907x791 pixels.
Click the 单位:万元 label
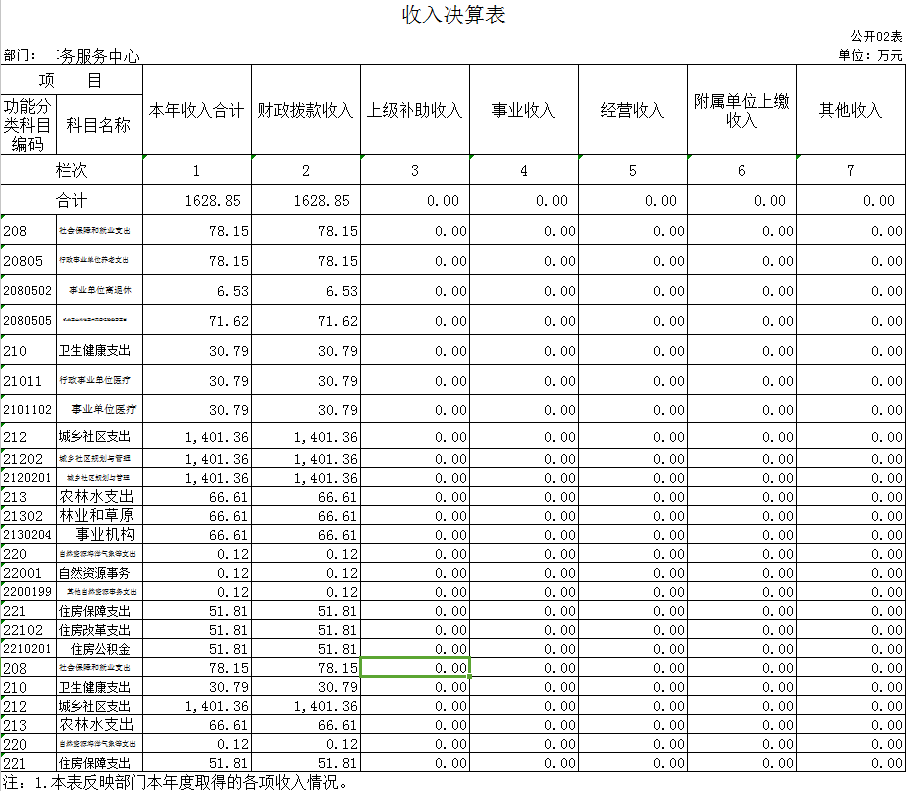[870, 56]
